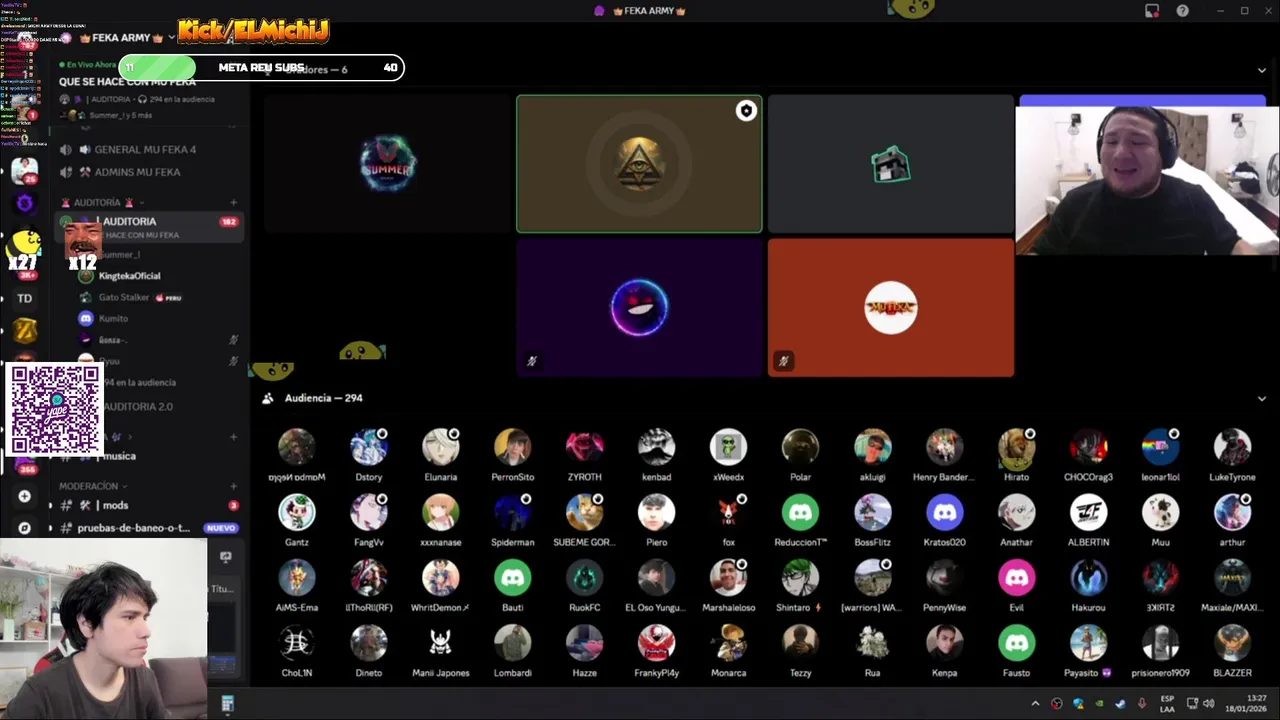The height and width of the screenshot is (720, 1280).
Task: Open the server icon with 26 badge
Action: tap(25, 170)
